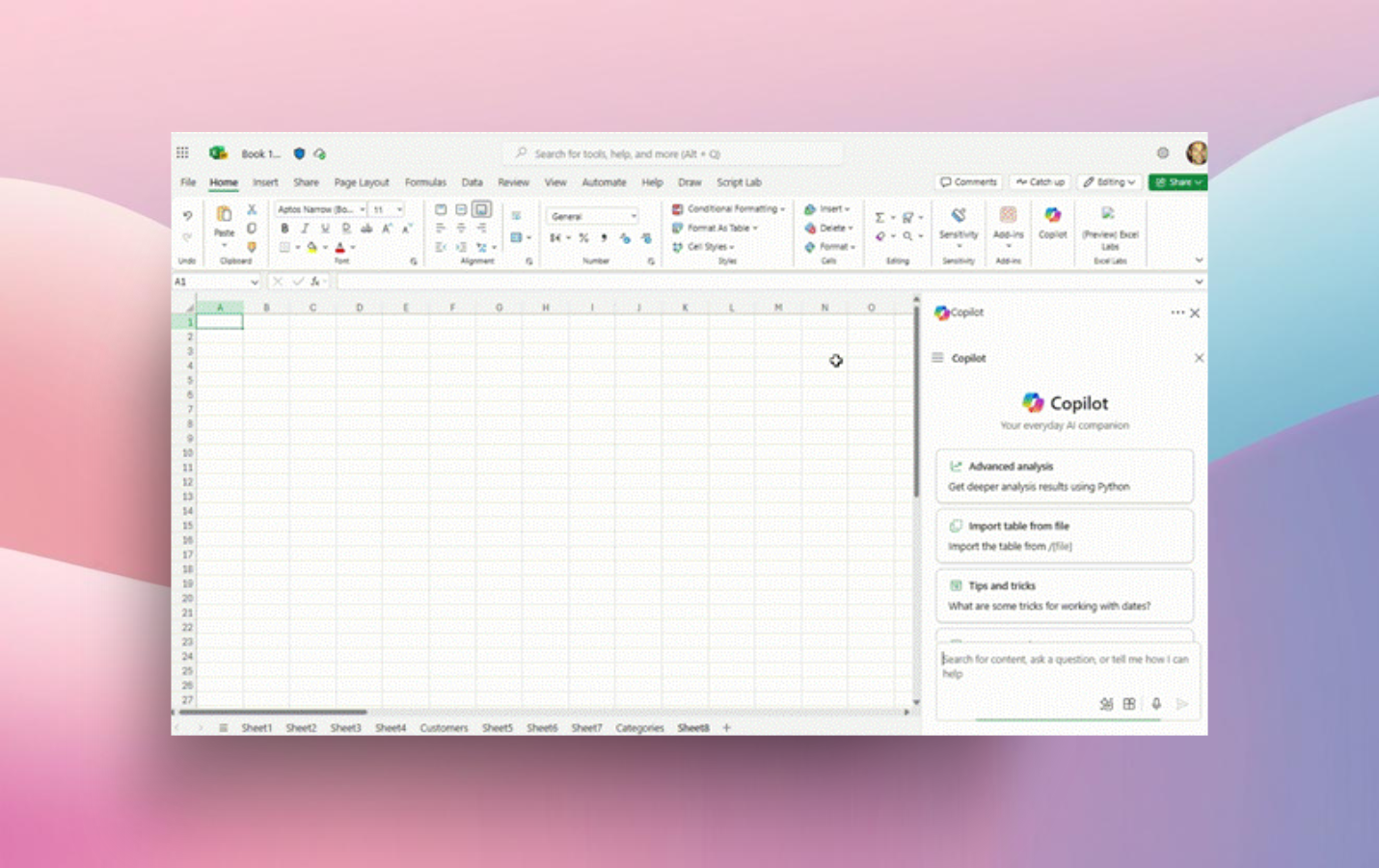Switch to the Formulas tab
1379x868 pixels.
tap(425, 182)
